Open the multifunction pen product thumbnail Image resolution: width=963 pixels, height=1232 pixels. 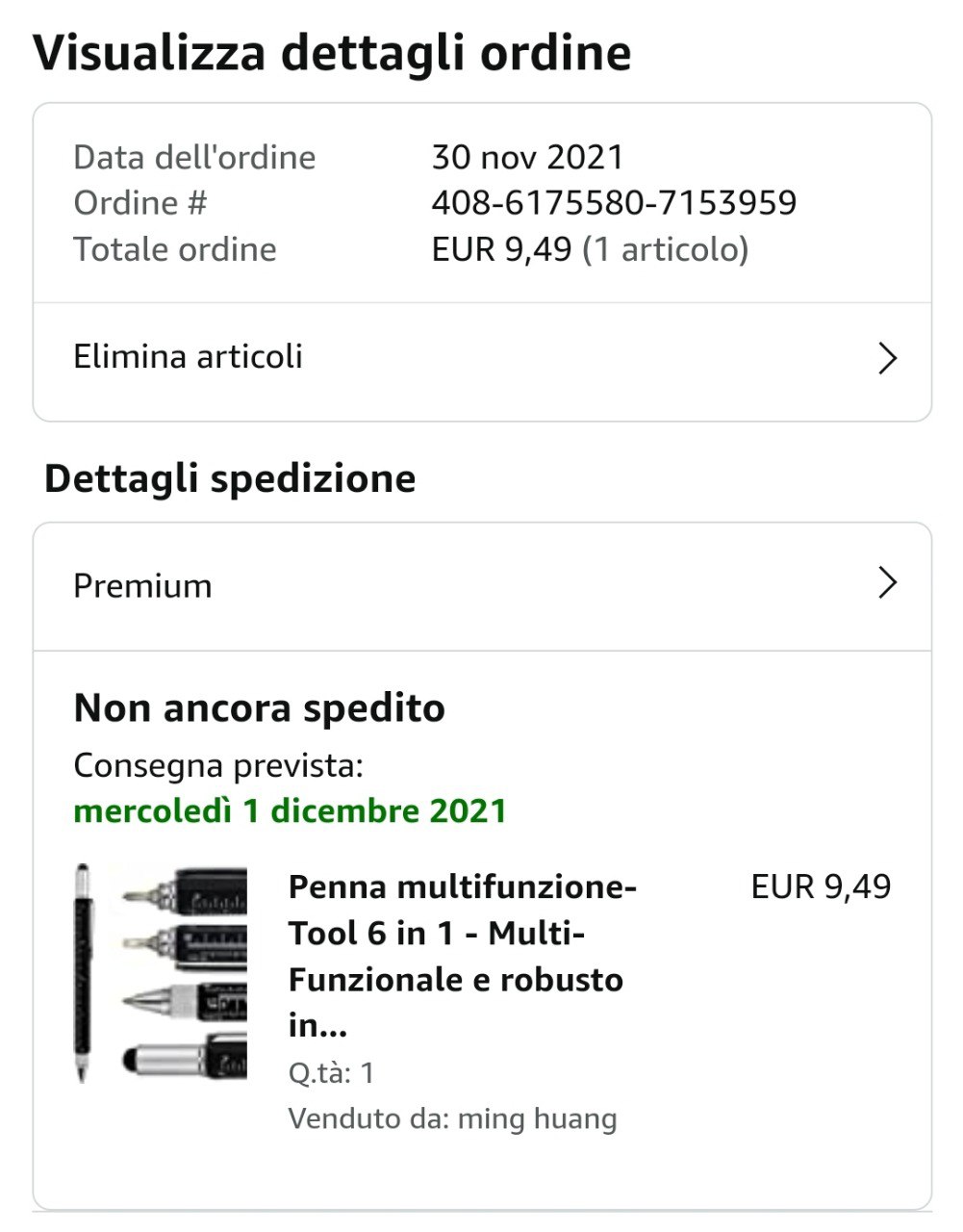point(161,973)
